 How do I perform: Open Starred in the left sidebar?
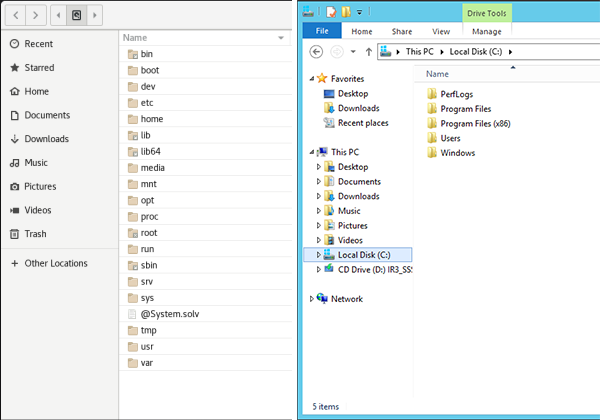coord(39,68)
